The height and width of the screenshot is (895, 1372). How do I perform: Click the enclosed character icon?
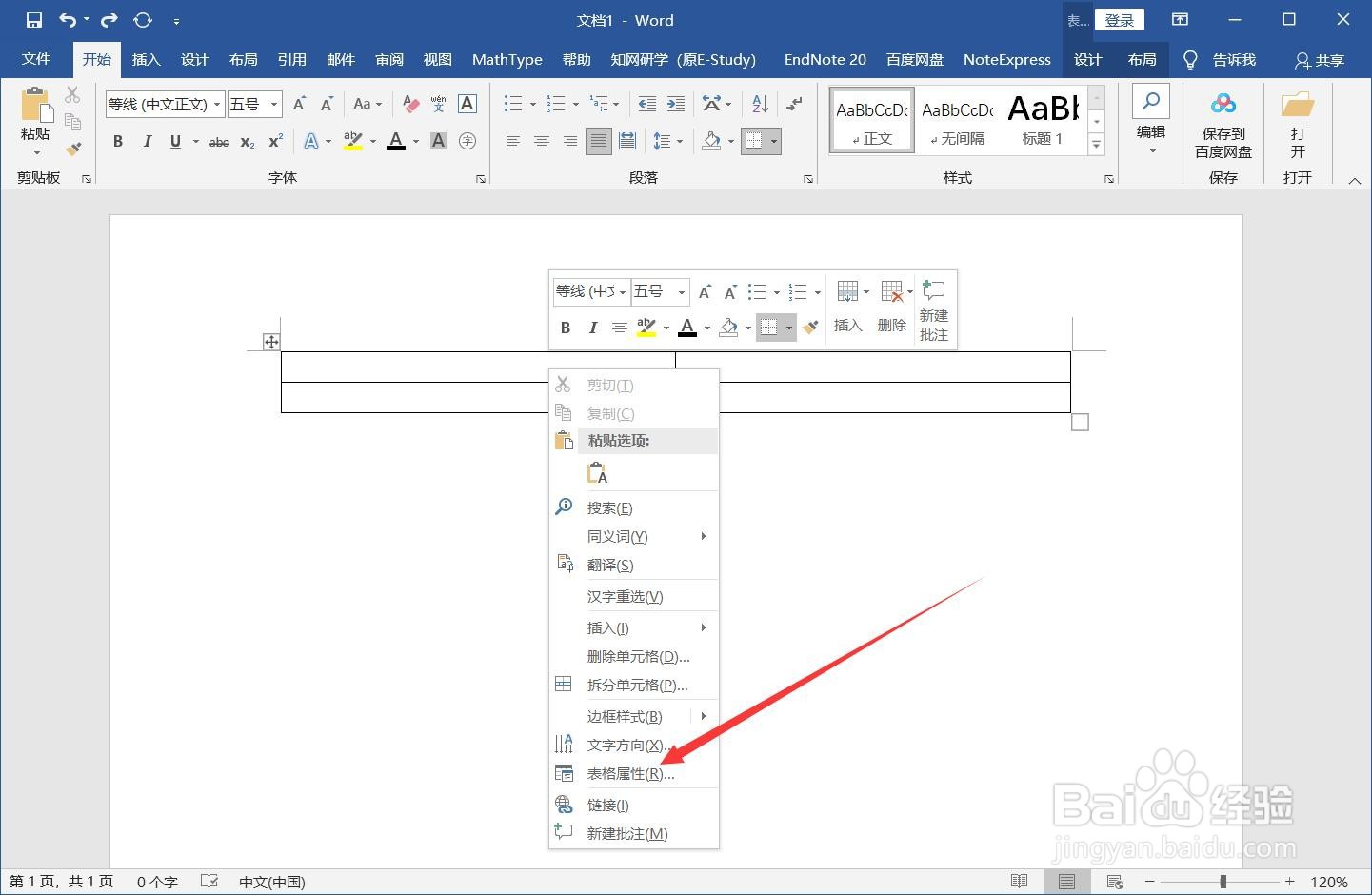click(x=467, y=142)
